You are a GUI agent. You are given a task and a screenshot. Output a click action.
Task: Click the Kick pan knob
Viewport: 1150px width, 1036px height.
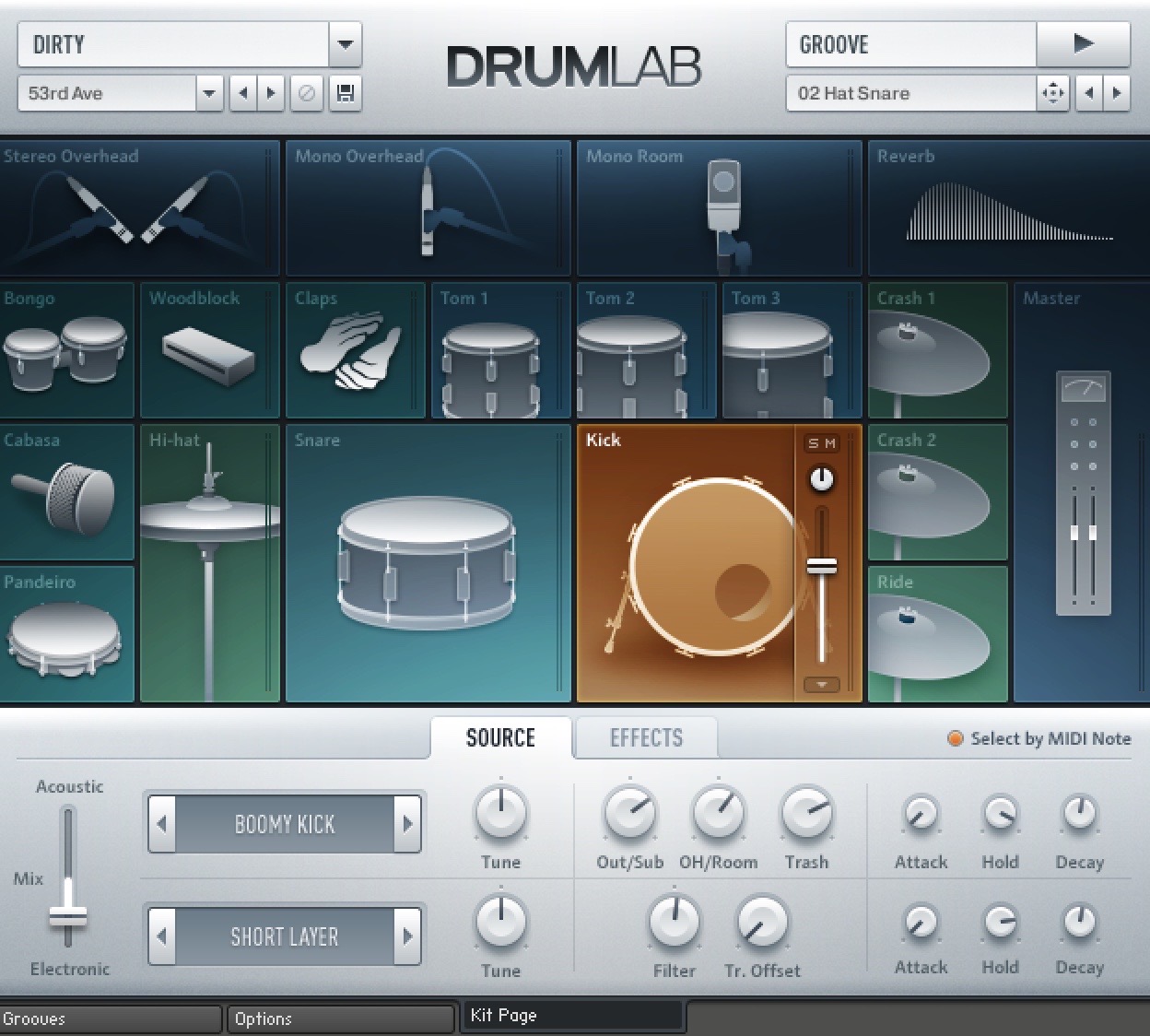point(821,479)
